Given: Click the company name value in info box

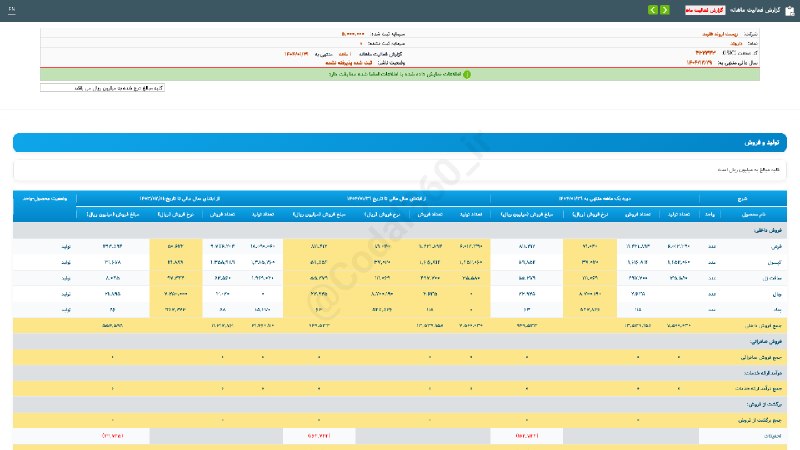Looking at the screenshot, I should point(720,34).
